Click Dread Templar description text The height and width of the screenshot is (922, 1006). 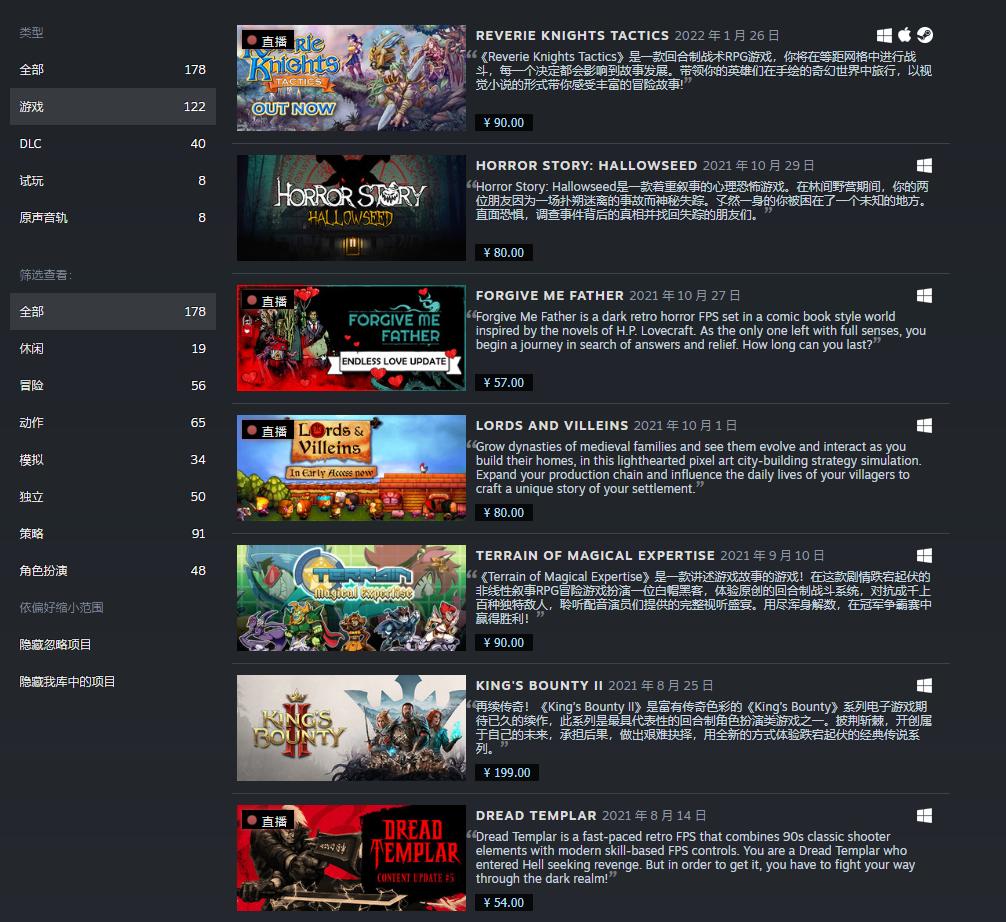pos(695,858)
